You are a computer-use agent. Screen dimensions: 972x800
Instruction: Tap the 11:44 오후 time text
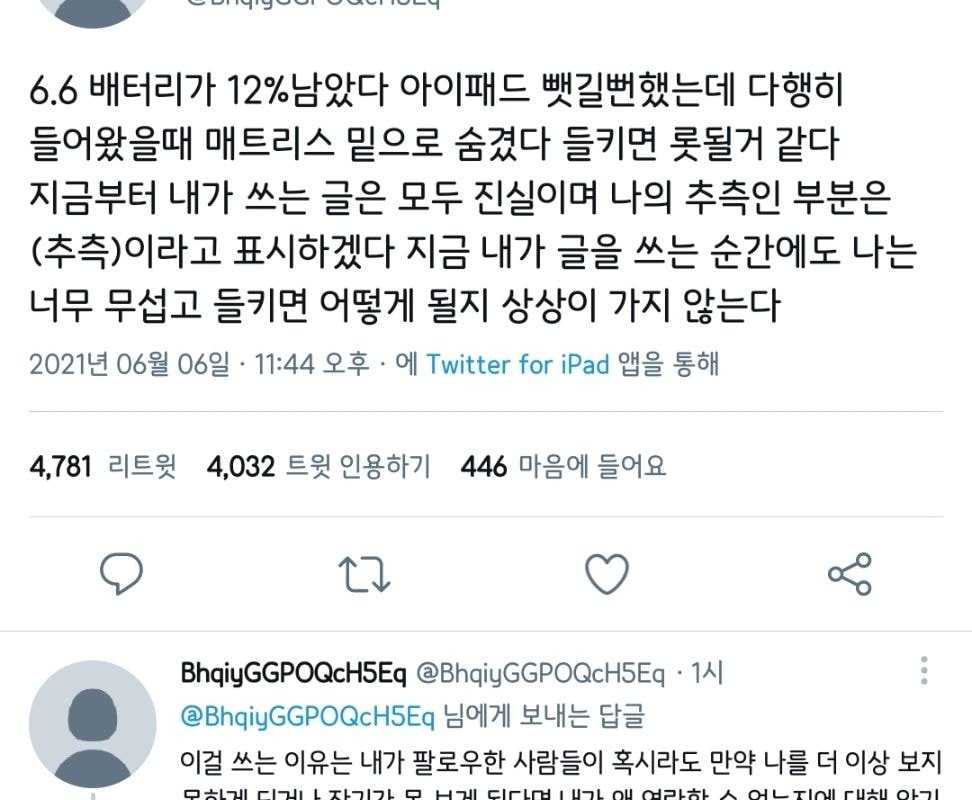[312, 364]
